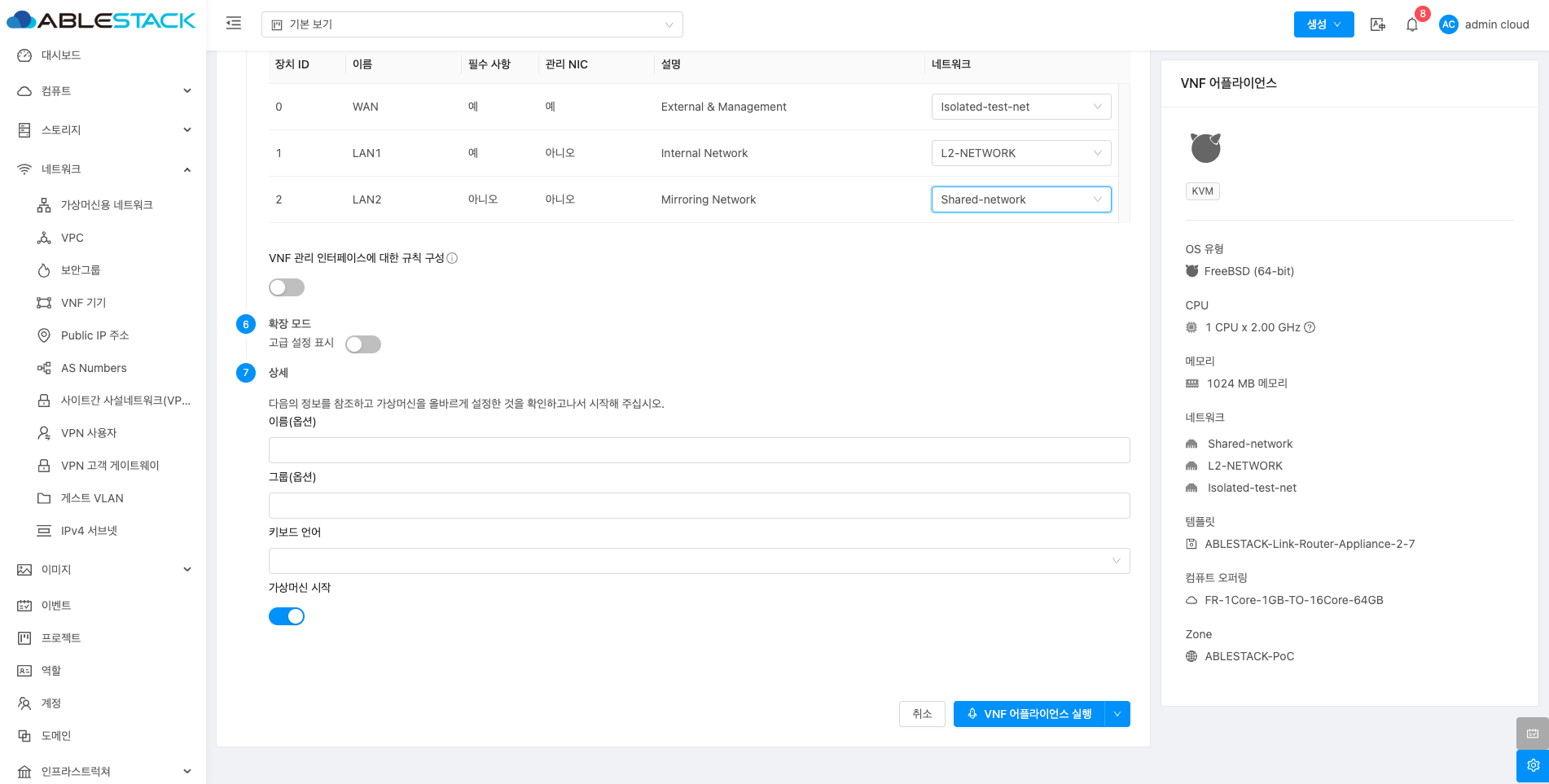1549x784 pixels.
Task: Click the ABLESTACK logo
Action: click(102, 20)
